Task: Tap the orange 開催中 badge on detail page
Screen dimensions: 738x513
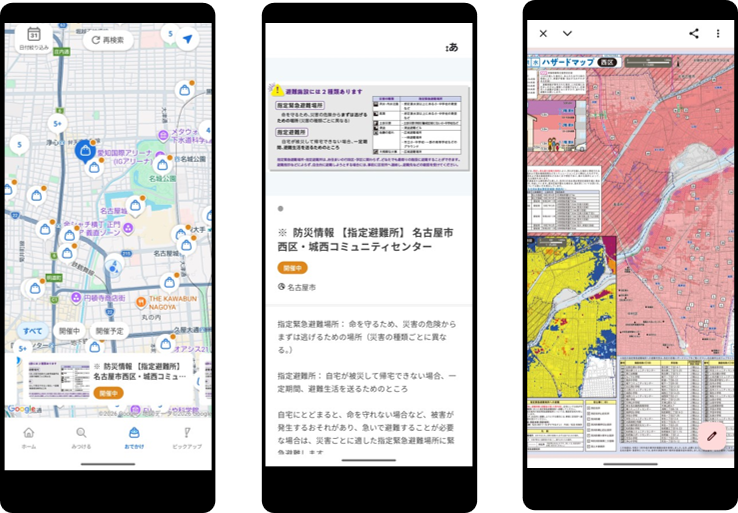Action: tap(292, 268)
